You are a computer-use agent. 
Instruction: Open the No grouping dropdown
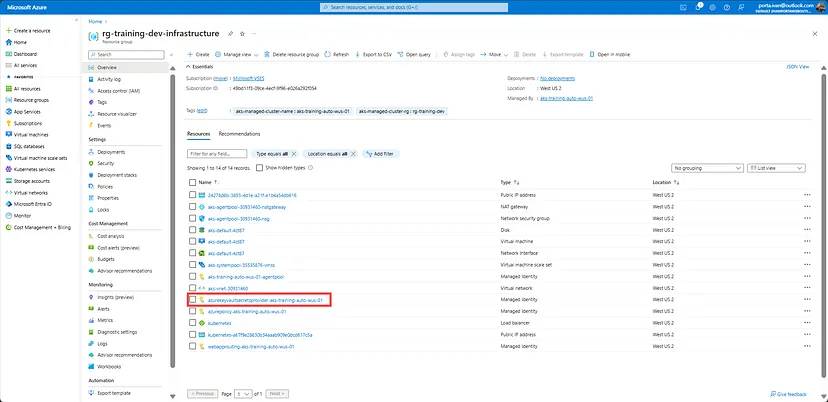707,168
